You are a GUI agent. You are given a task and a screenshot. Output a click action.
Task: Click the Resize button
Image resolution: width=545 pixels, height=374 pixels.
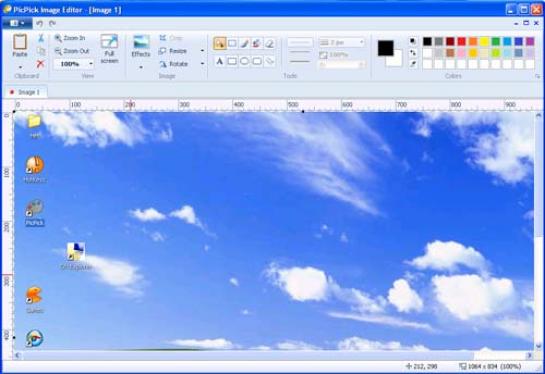[173, 51]
